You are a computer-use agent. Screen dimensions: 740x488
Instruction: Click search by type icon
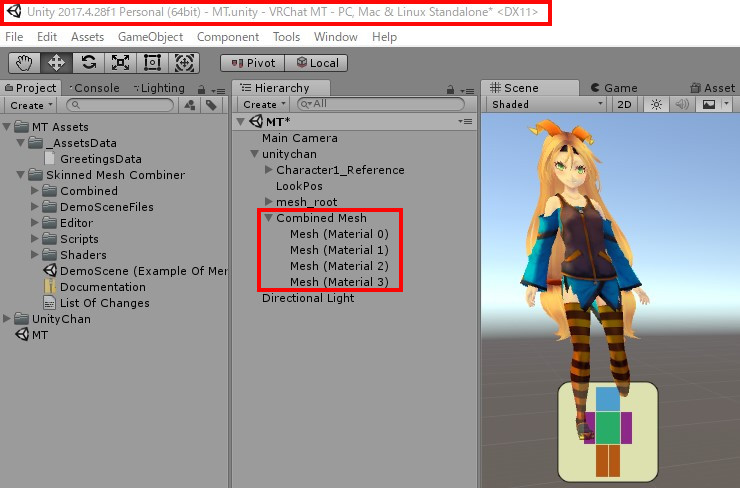coord(190,105)
